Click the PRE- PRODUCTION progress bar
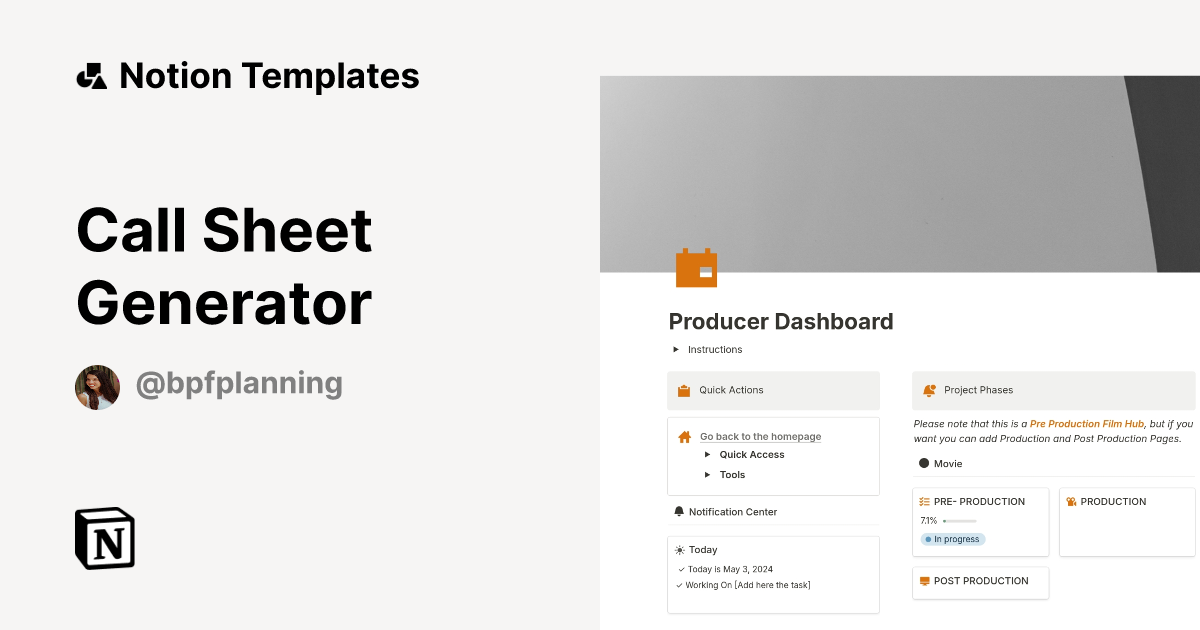The image size is (1200, 630). pyautogui.click(x=959, y=521)
